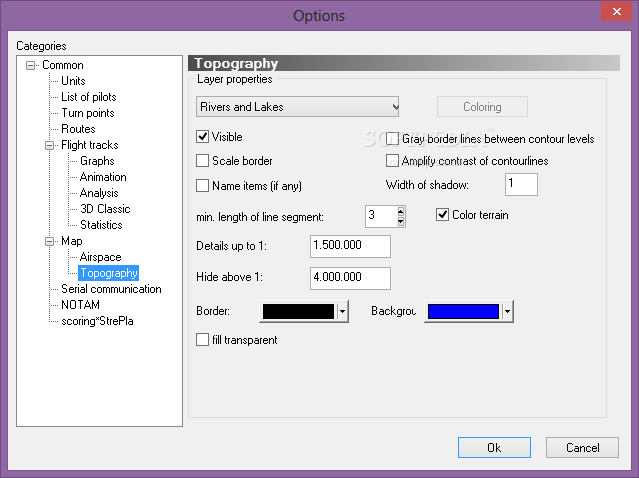Click the Details up to 1 field
This screenshot has height=478, width=639.
(350, 246)
